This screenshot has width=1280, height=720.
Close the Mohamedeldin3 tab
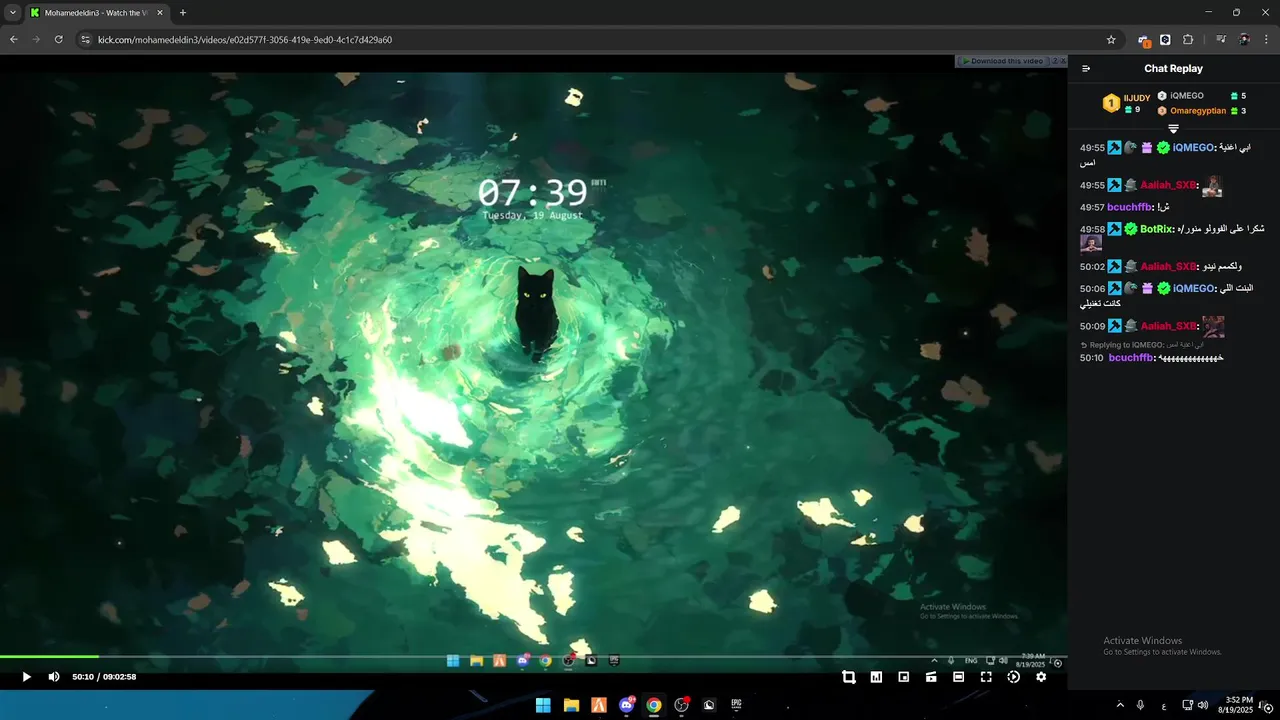click(160, 13)
